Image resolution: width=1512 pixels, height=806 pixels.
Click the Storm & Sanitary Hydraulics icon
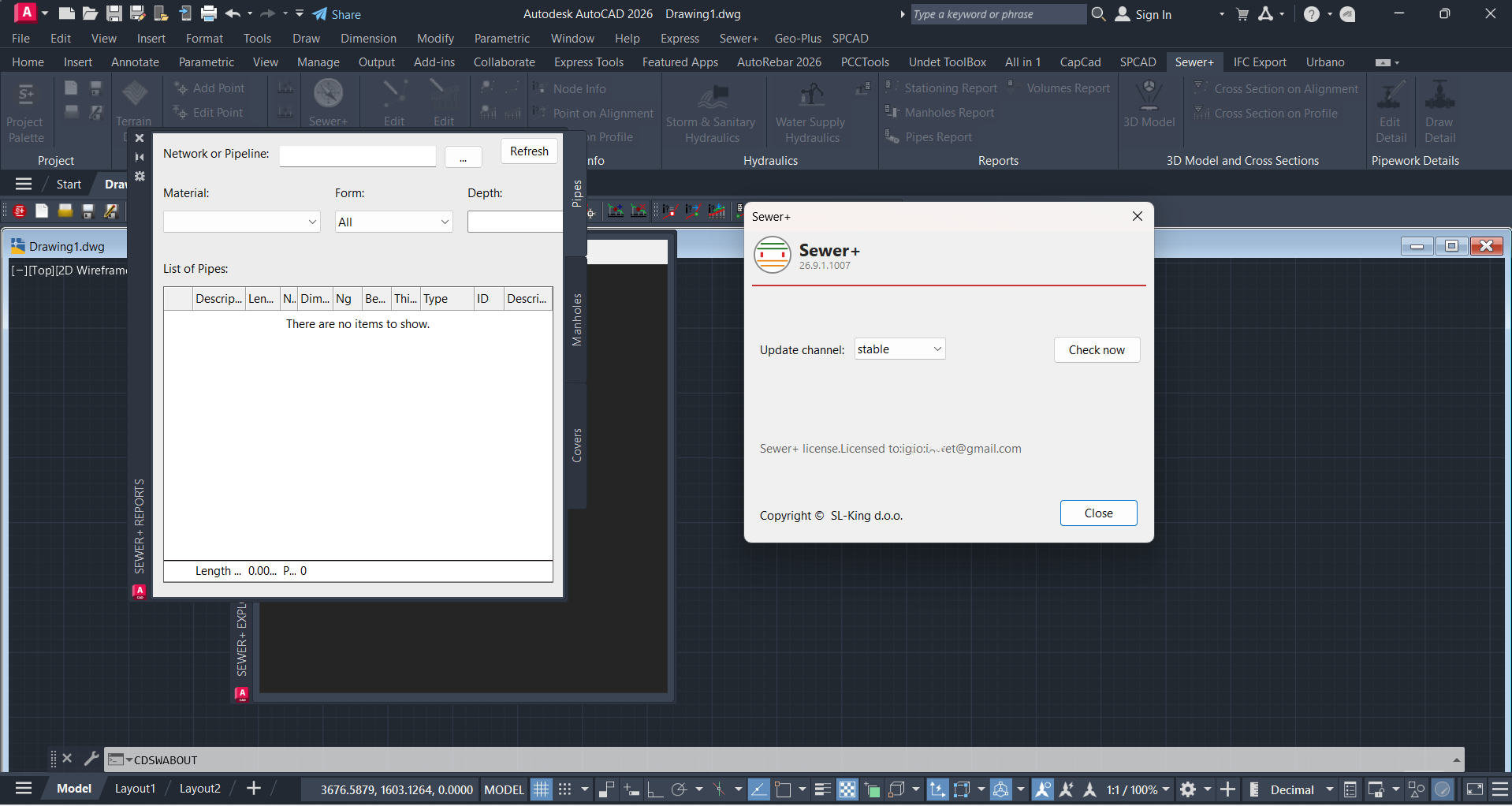(712, 95)
